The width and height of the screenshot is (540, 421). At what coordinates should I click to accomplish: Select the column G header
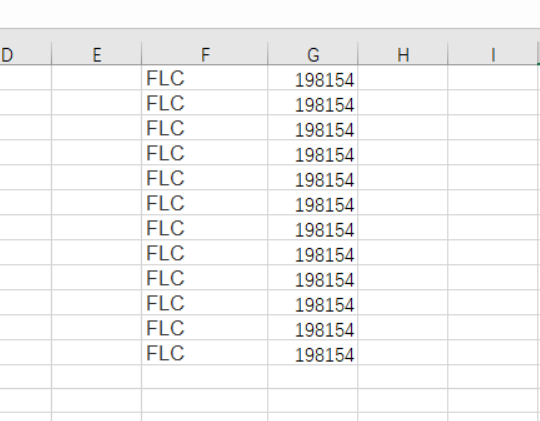pyautogui.click(x=313, y=54)
